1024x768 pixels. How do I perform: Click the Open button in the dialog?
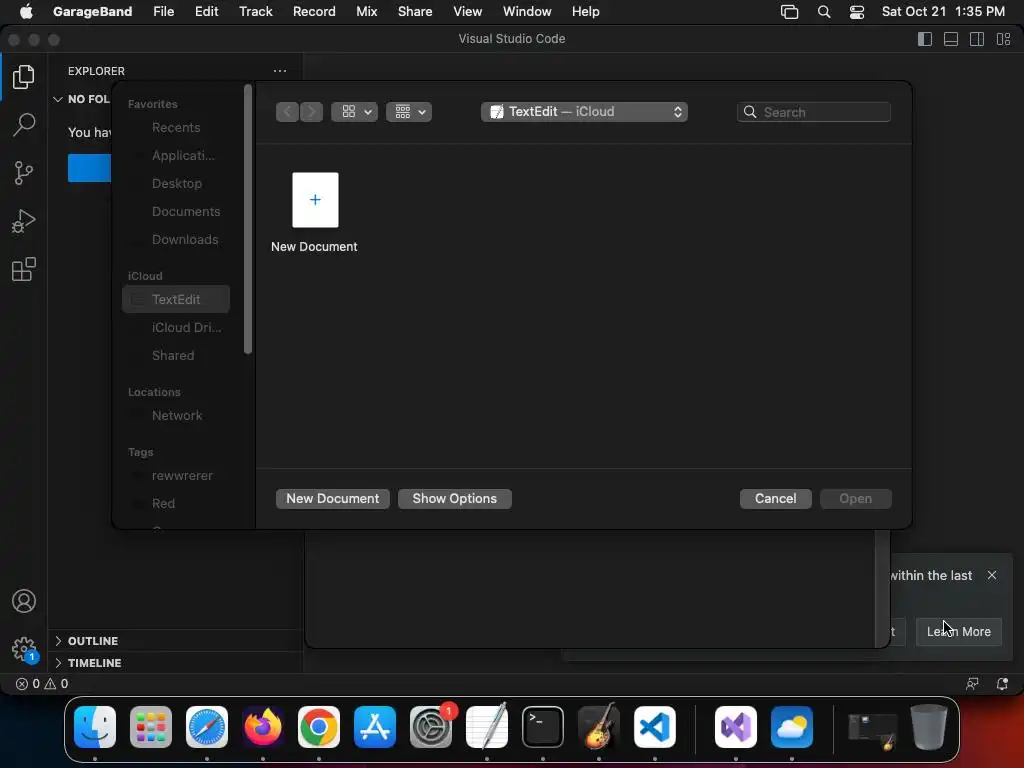tap(856, 498)
